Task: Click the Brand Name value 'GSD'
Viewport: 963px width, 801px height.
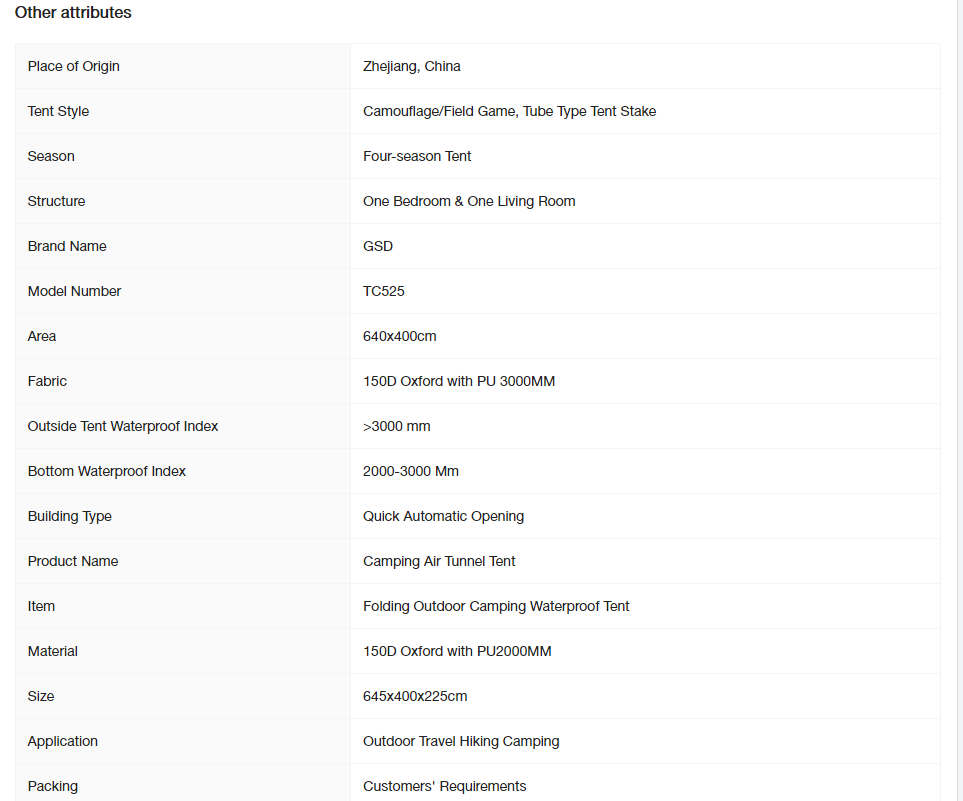Action: coord(378,246)
